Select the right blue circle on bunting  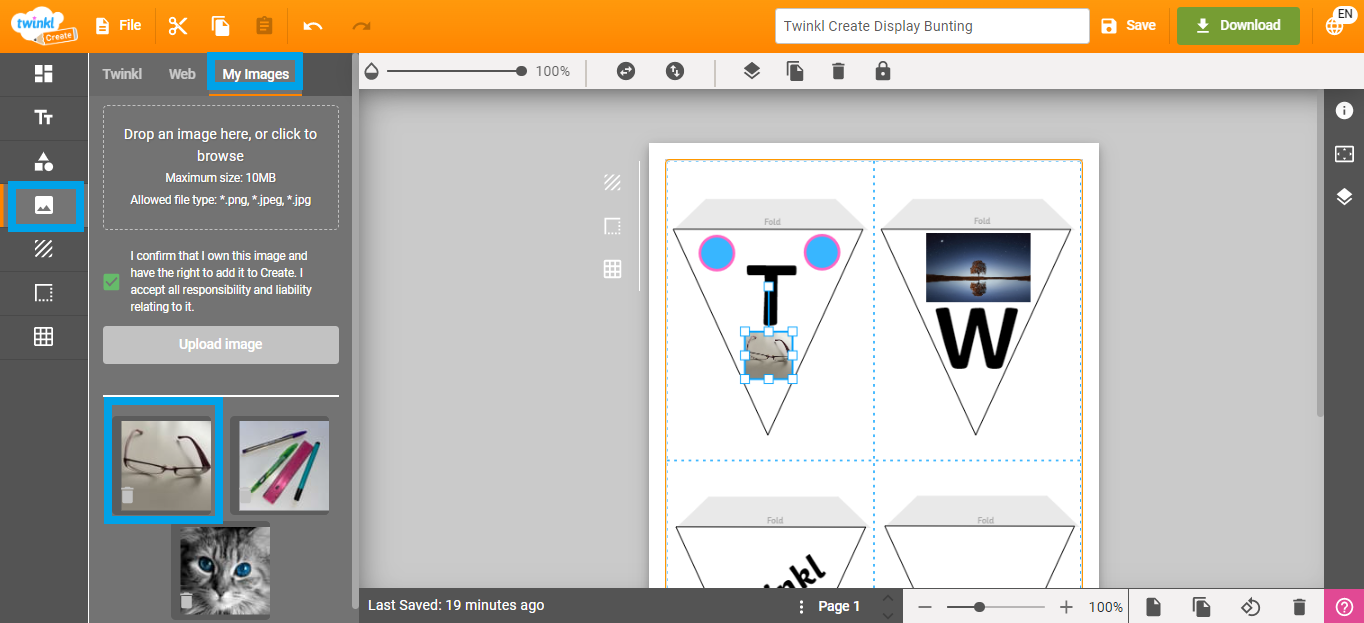822,253
